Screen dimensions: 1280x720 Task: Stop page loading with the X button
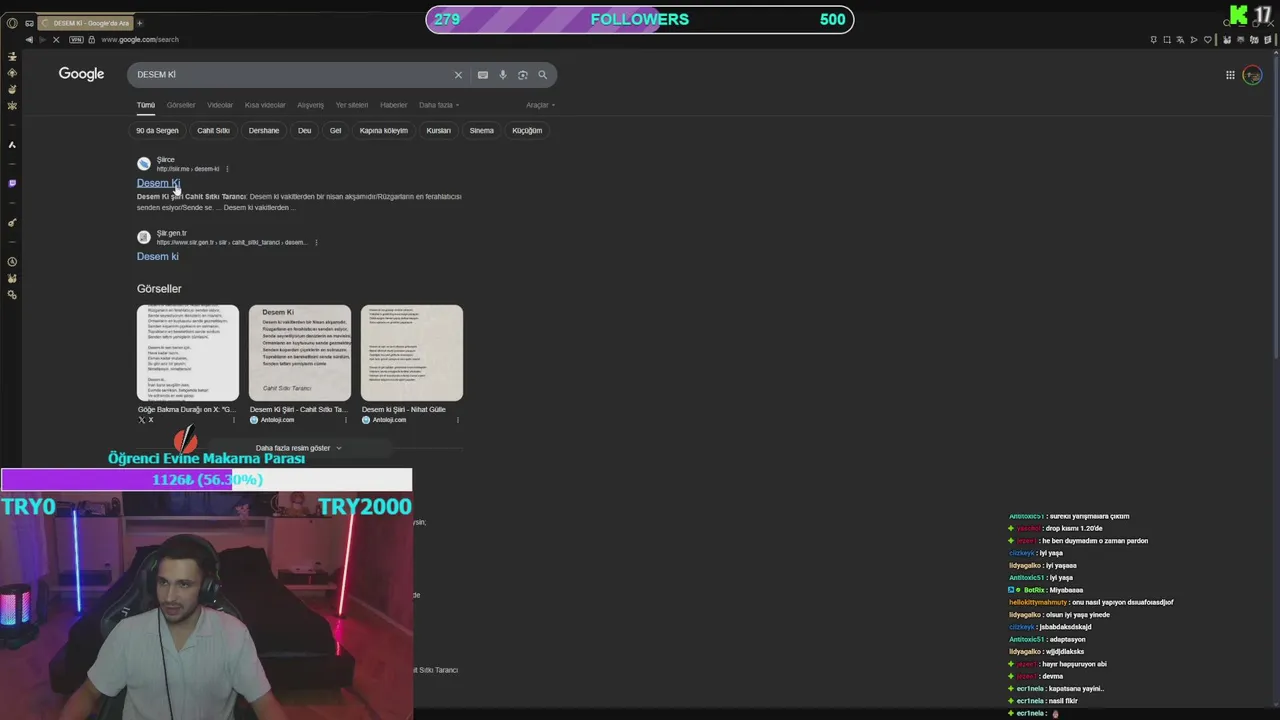(x=56, y=40)
